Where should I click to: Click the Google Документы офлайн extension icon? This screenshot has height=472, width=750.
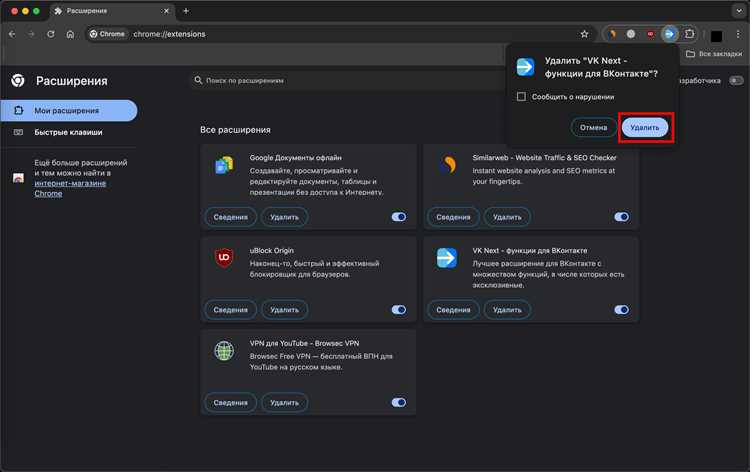tap(224, 165)
